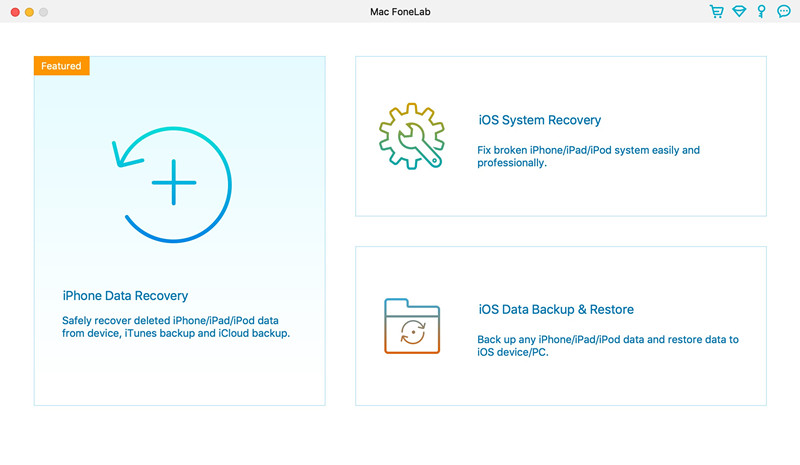
Task: Close the window with red button
Action: [x=15, y=12]
